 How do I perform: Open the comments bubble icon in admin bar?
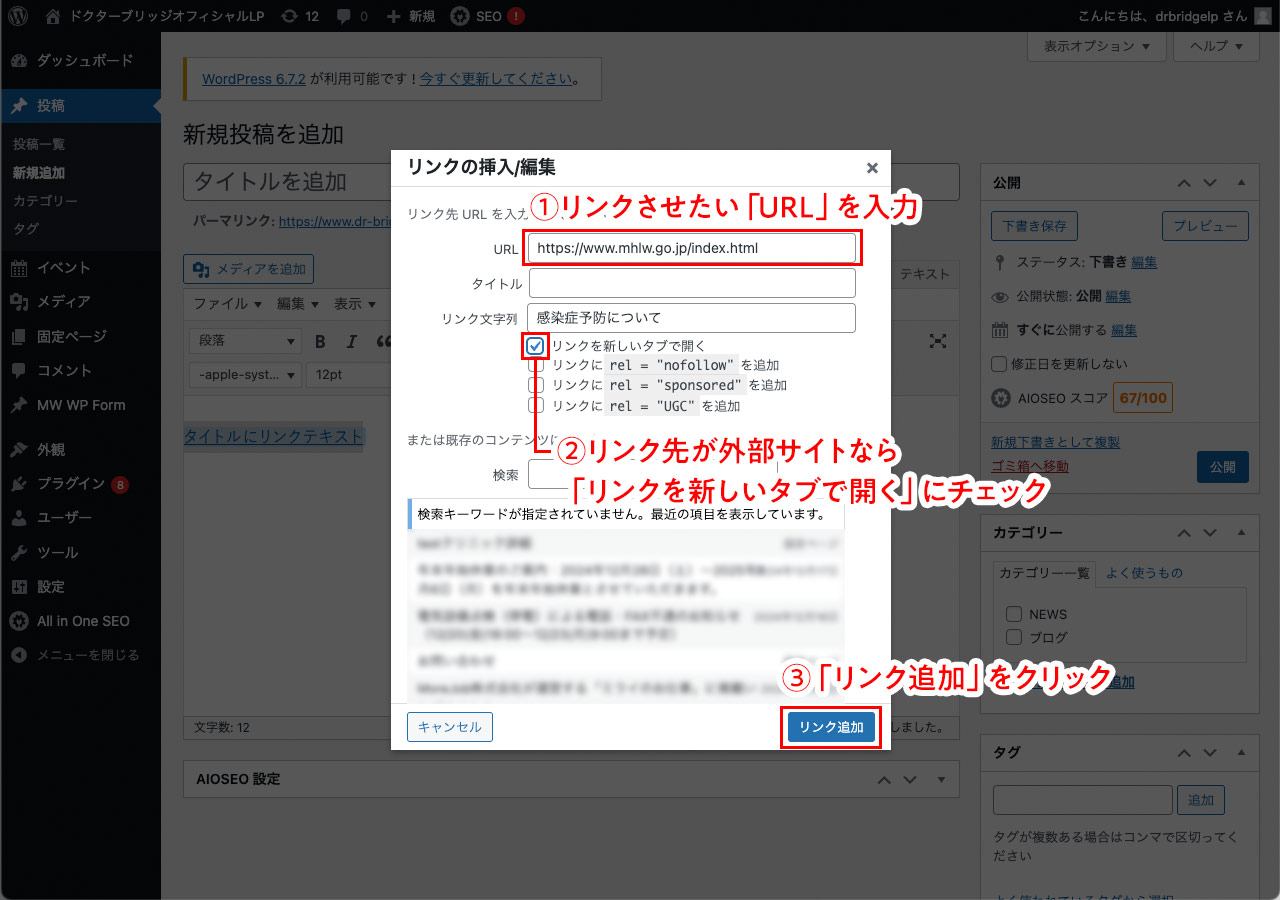click(344, 16)
